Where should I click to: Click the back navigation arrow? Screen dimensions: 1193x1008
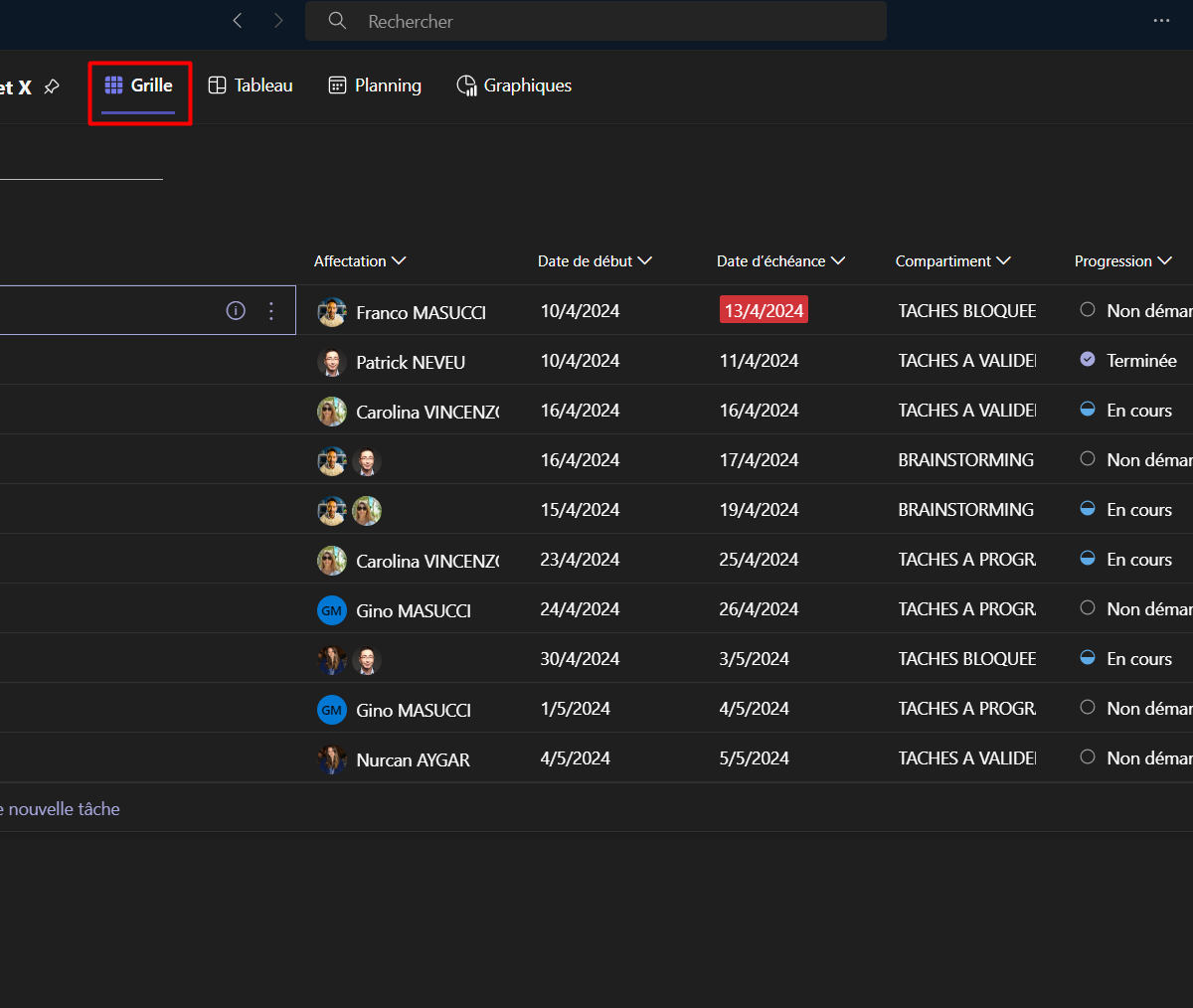[x=238, y=21]
